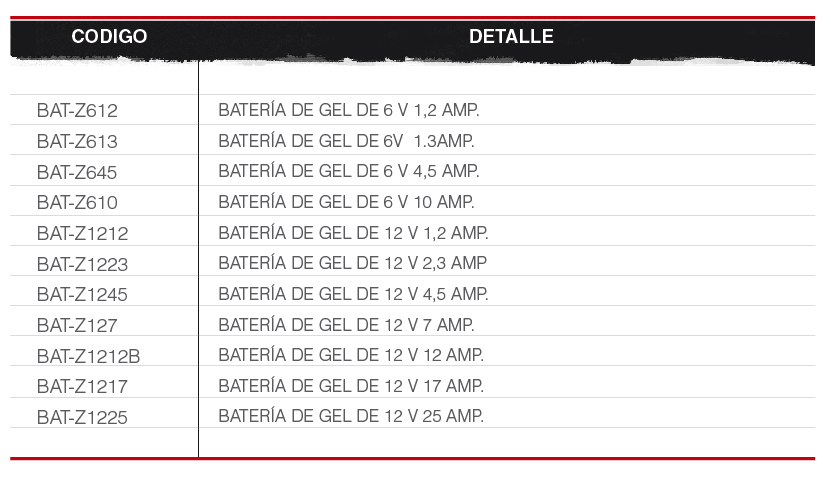
Task: Click the 12 V 7 AMP battery description
Action: point(346,324)
